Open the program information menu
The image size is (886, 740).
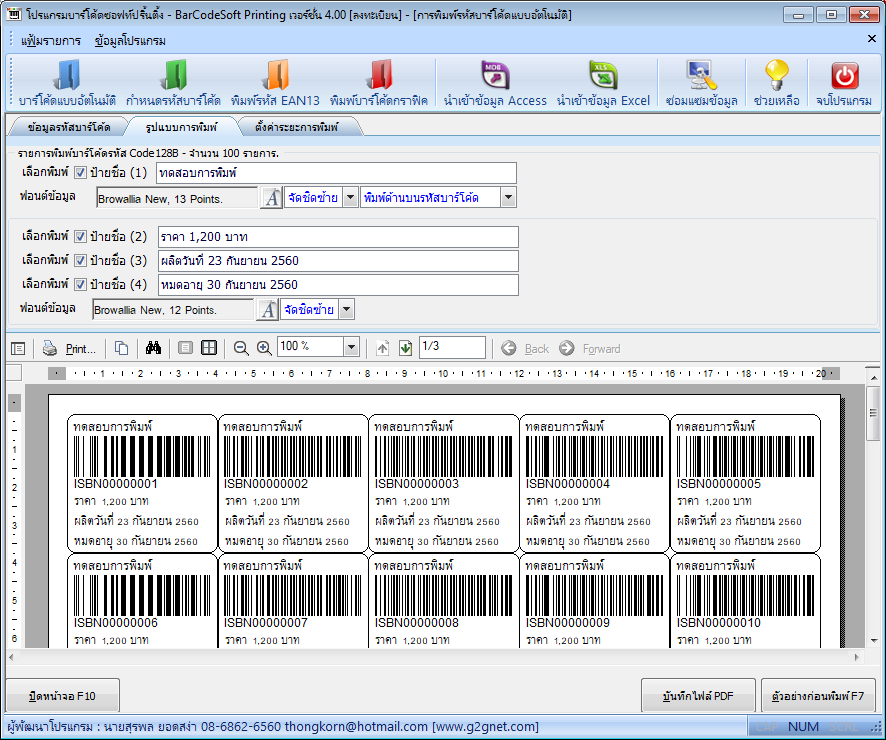pyautogui.click(x=130, y=41)
